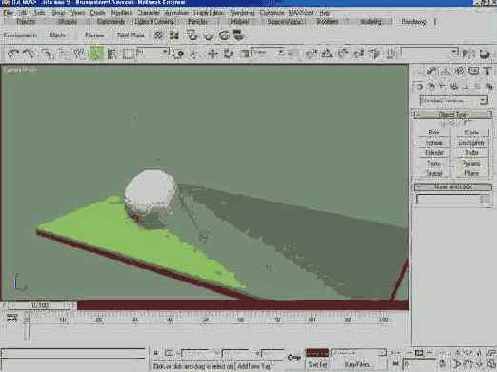Open the Display tab icon in command panel
This screenshot has height=372, width=497.
point(474,71)
